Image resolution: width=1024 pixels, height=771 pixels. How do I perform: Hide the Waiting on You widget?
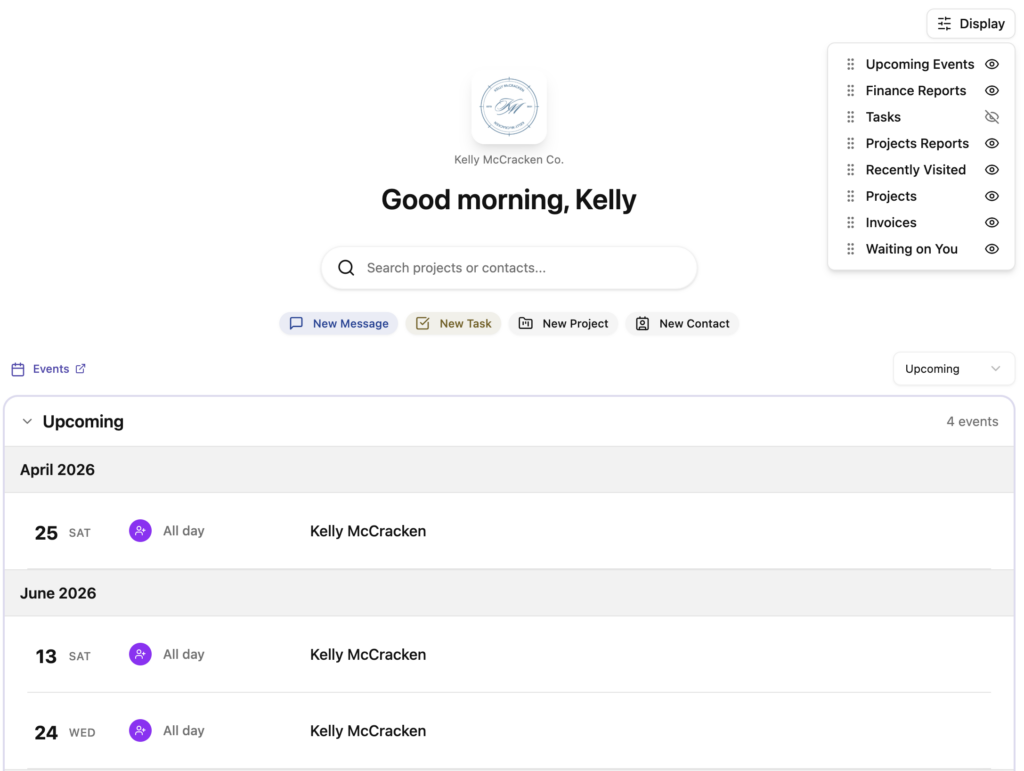(x=991, y=248)
